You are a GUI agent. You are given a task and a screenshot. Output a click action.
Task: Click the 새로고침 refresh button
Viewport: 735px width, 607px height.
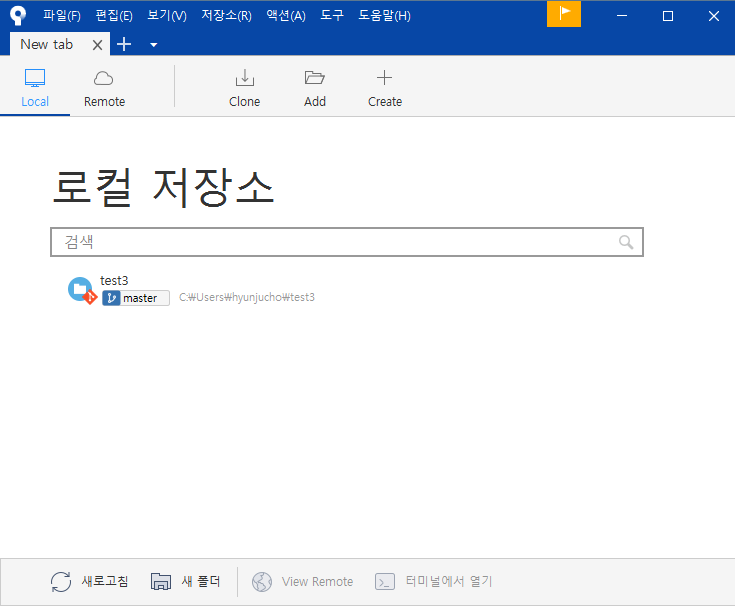tap(90, 582)
